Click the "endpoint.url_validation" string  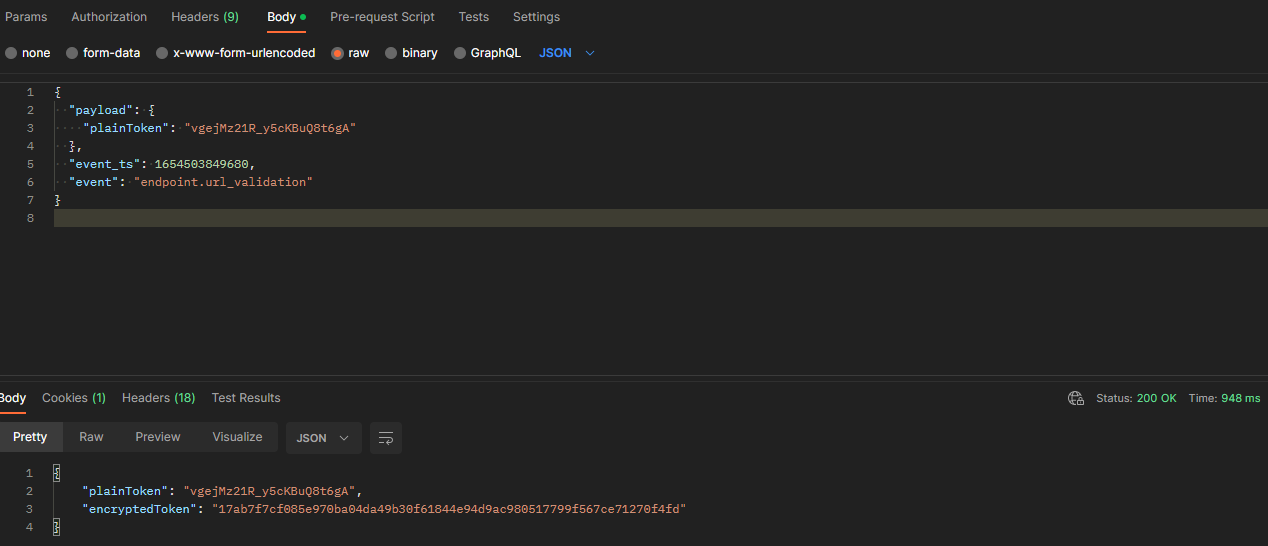(x=223, y=182)
